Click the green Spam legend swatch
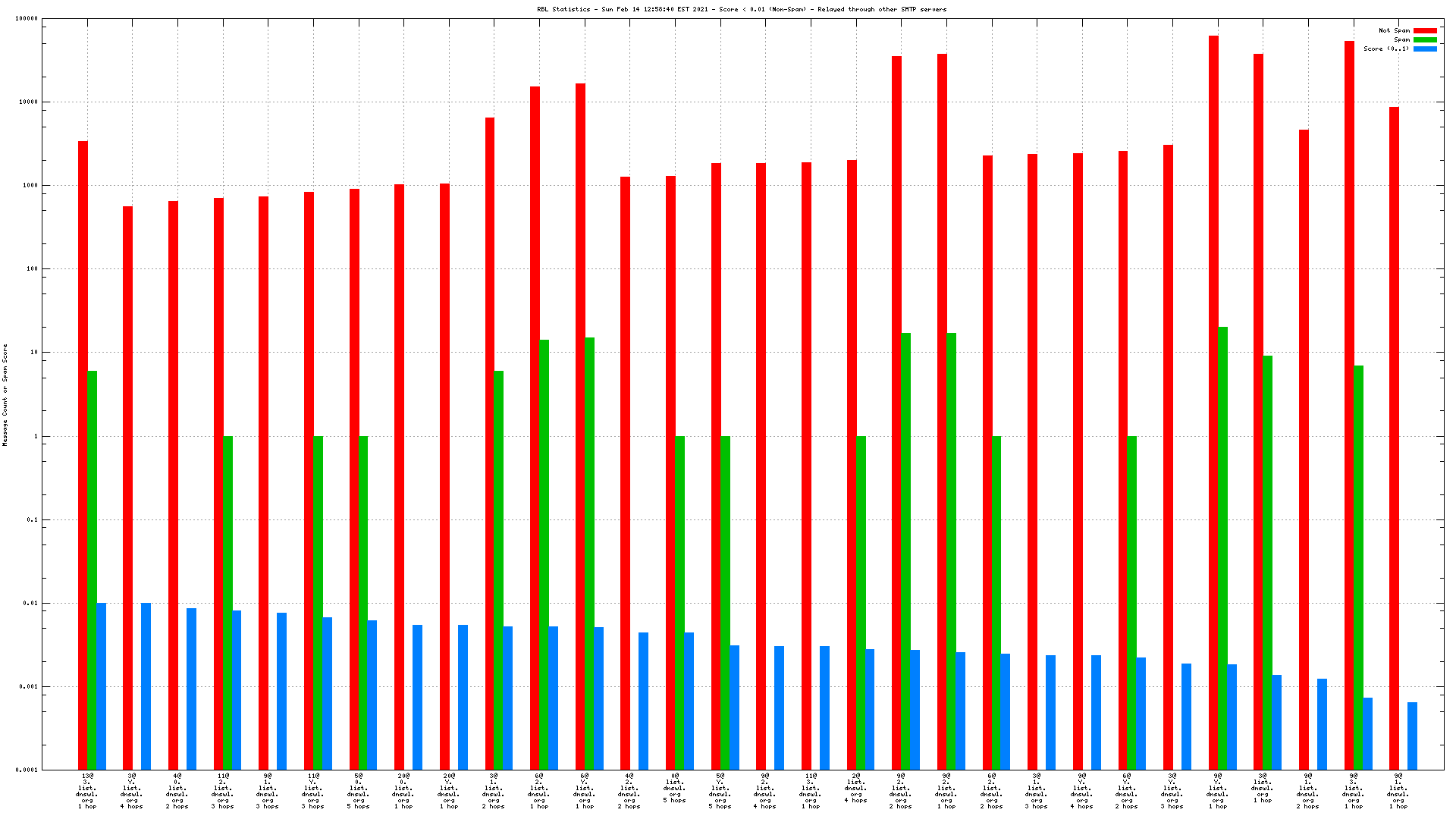Screen dimensions: 1456x819 (x=1425, y=40)
